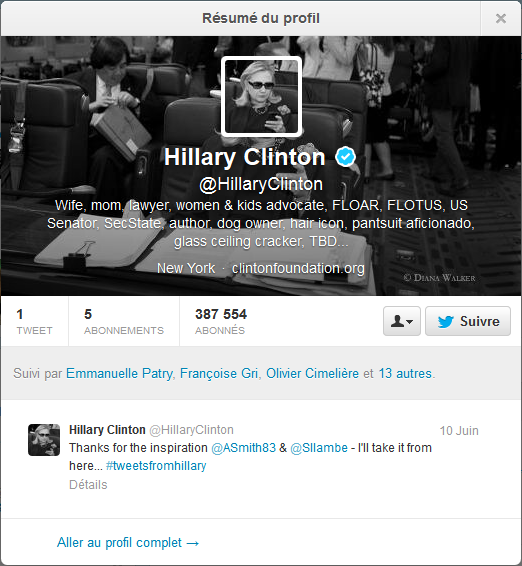Click the blue verified badge icon

pyautogui.click(x=345, y=157)
